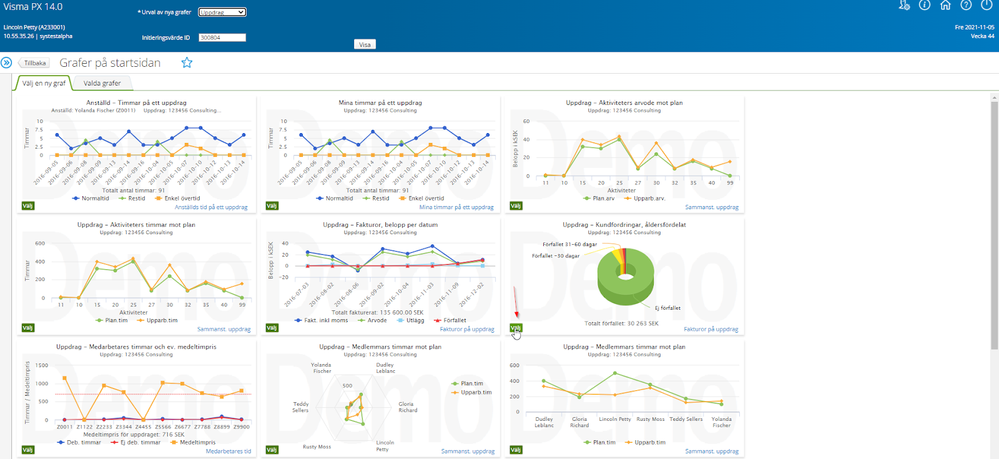This screenshot has height=459, width=999.
Task: Toggle Upparb.arv. legend series
Action: tap(646, 198)
